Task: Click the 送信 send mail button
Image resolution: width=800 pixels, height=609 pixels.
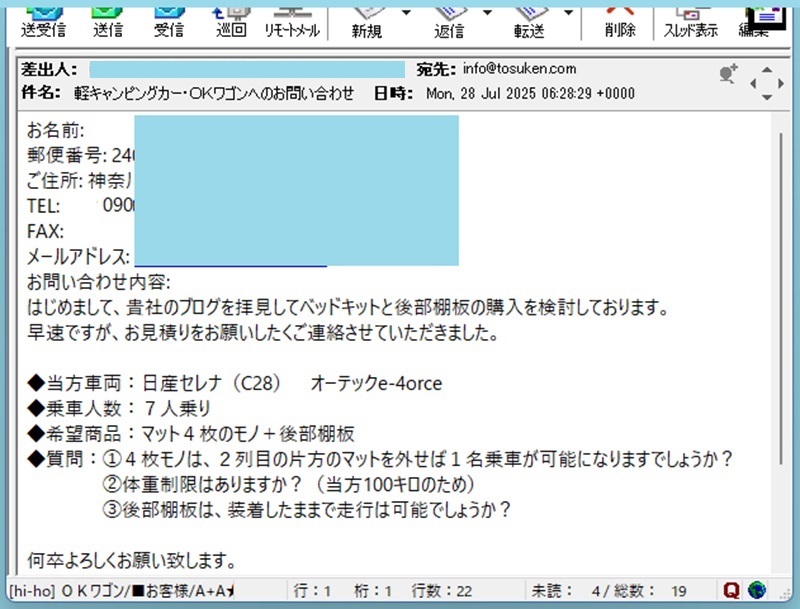Action: [107, 20]
